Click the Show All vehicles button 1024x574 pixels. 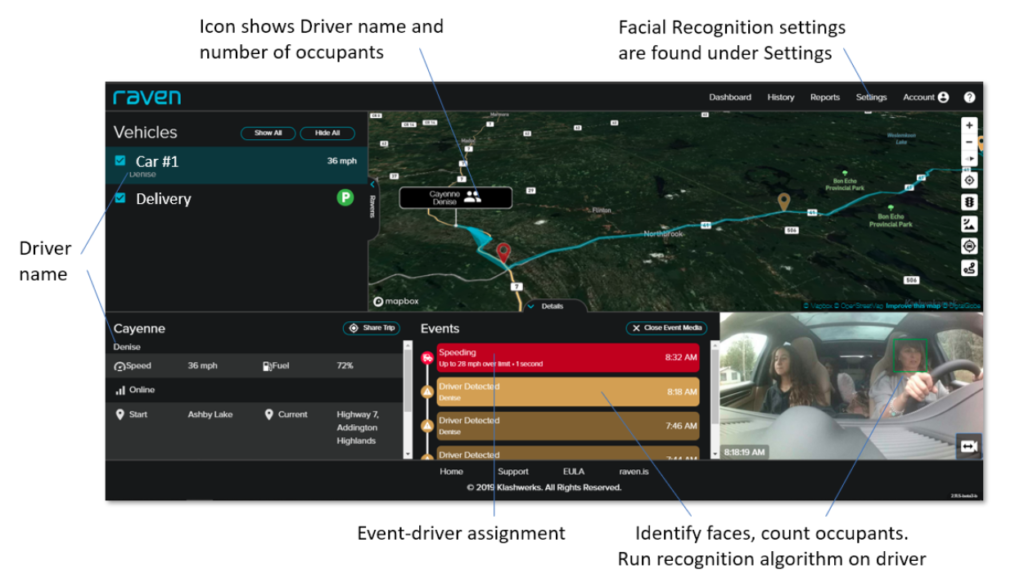pyautogui.click(x=268, y=133)
